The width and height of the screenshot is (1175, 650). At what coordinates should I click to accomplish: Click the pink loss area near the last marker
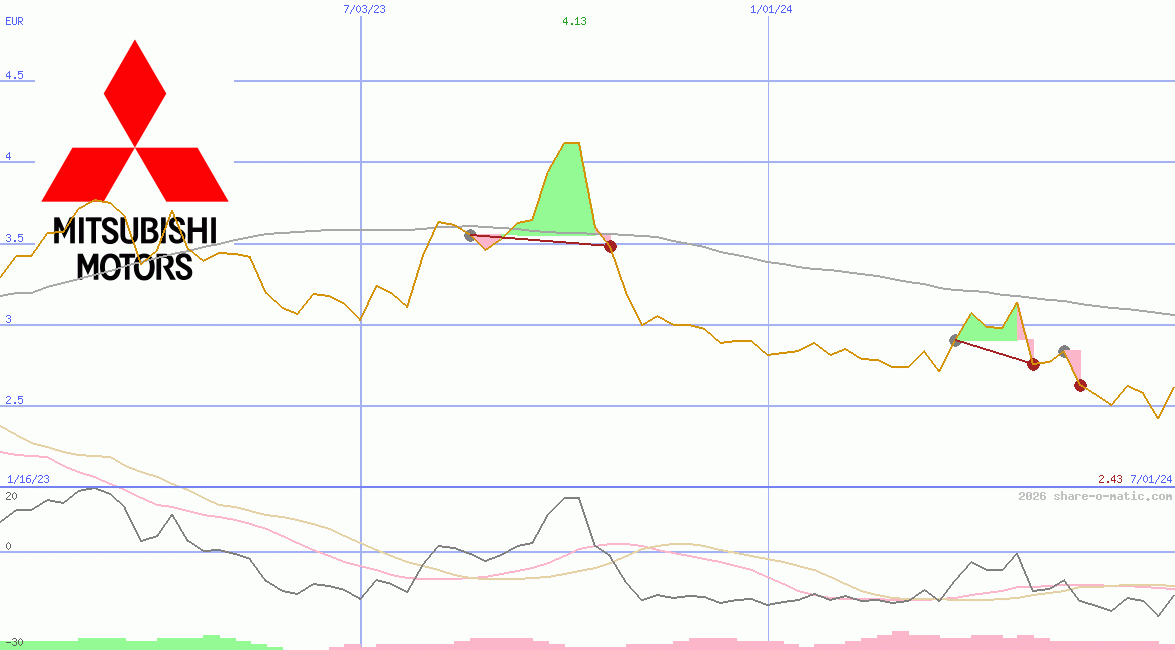1075,360
